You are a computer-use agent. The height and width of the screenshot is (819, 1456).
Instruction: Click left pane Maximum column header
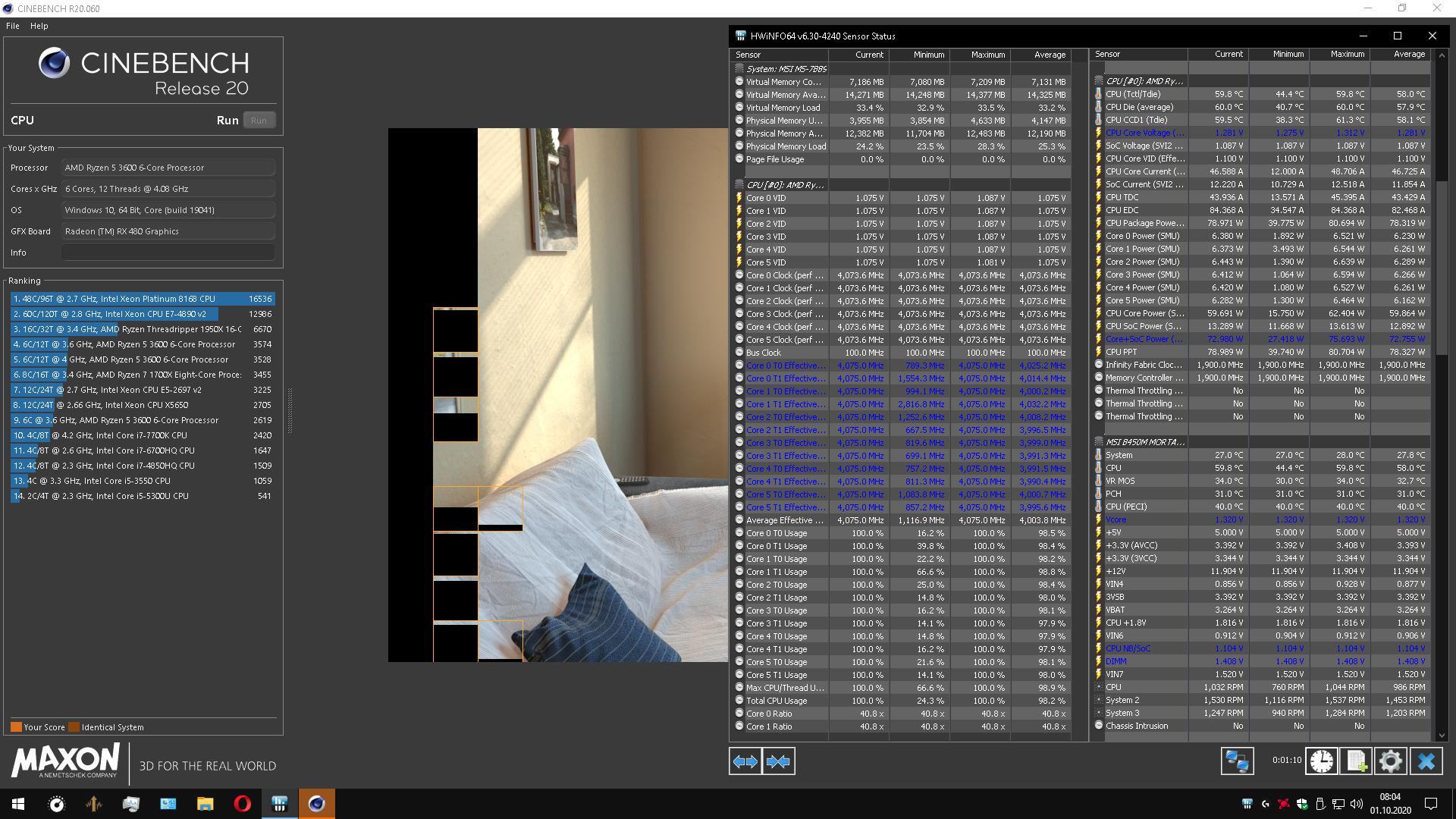click(980, 55)
